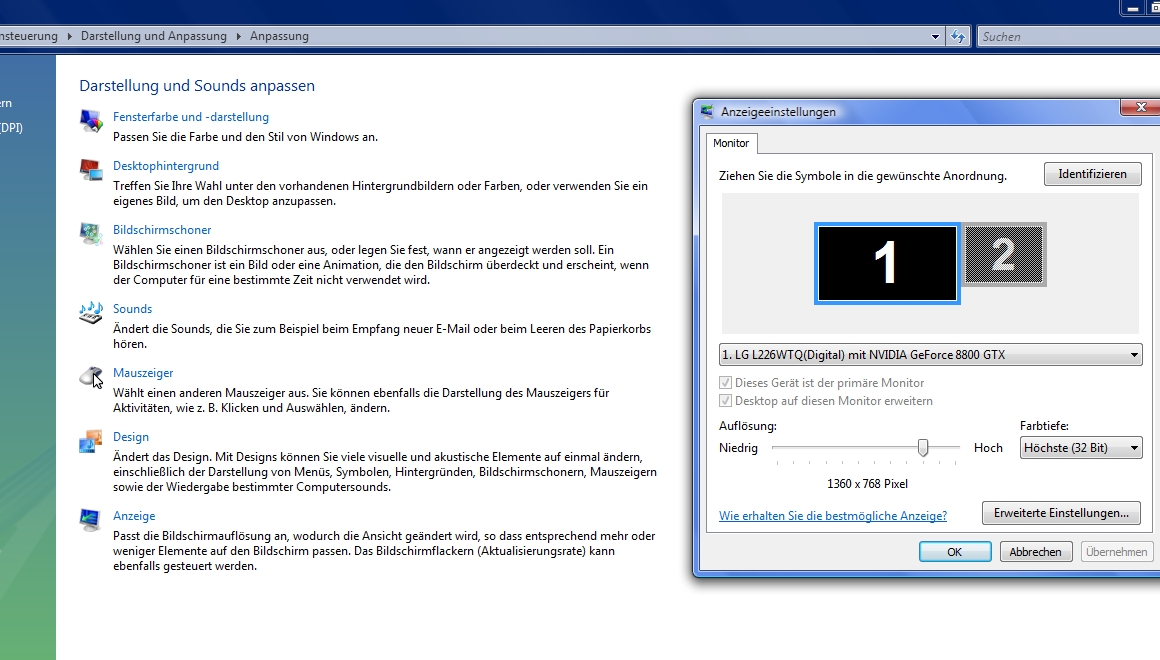Open the Anzeige monitor icon
The image size is (1160, 660).
tap(91, 520)
